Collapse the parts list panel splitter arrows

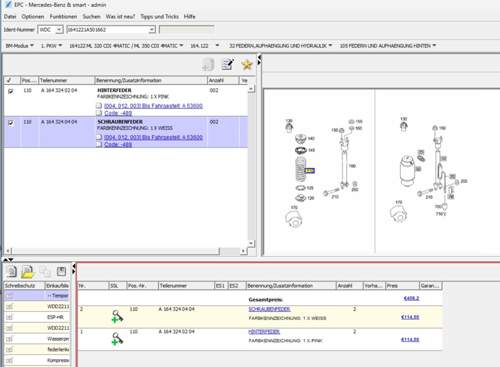click(259, 61)
